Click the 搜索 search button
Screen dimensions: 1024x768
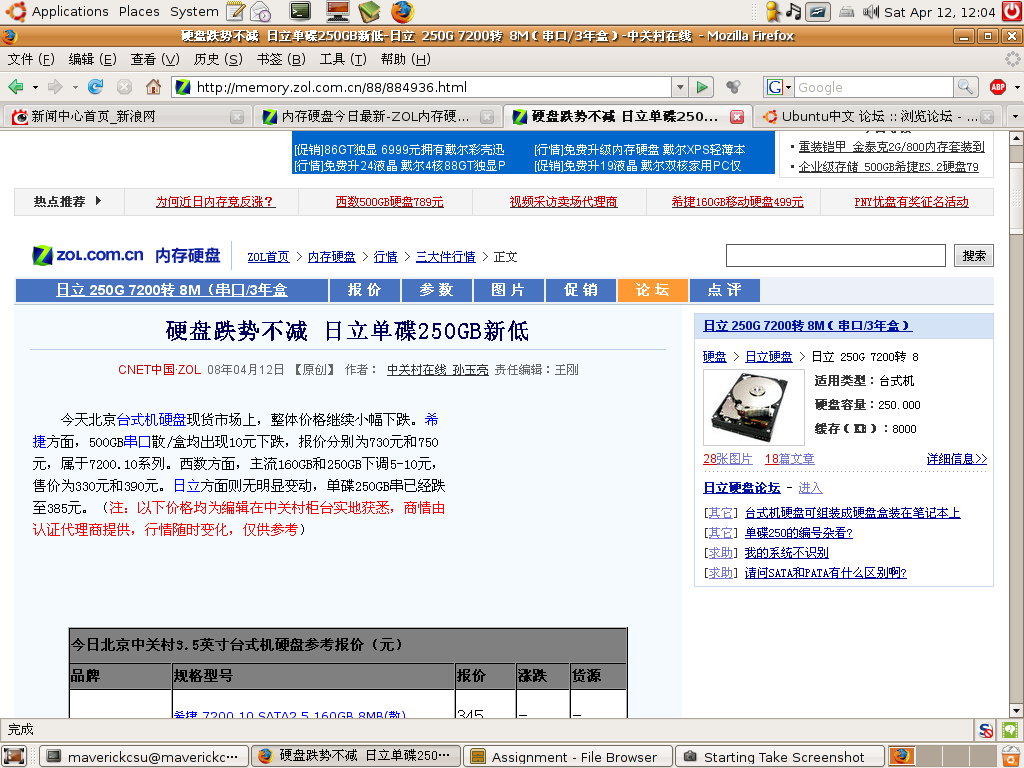pyautogui.click(x=974, y=255)
